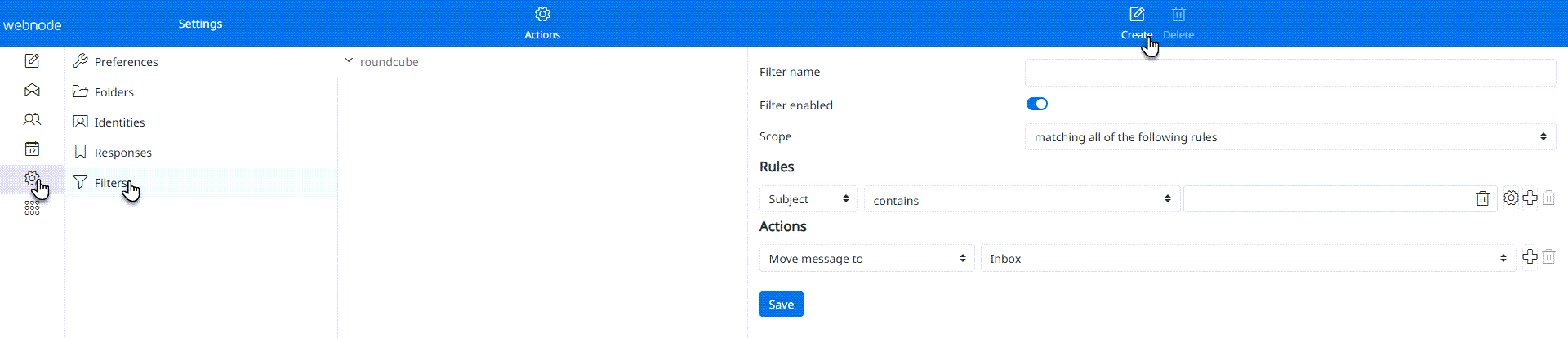This screenshot has height=338, width=1568.
Task: Open the contacts icon in sidebar
Action: click(x=32, y=120)
